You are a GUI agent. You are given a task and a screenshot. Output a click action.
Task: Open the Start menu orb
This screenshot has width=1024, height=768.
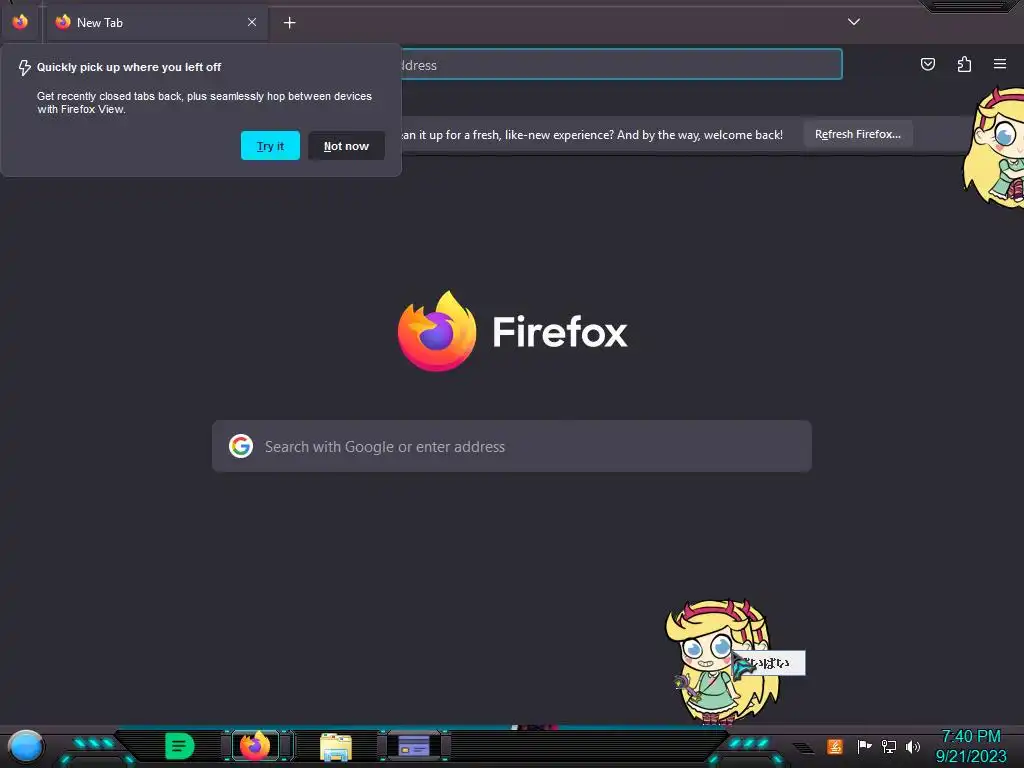point(25,747)
